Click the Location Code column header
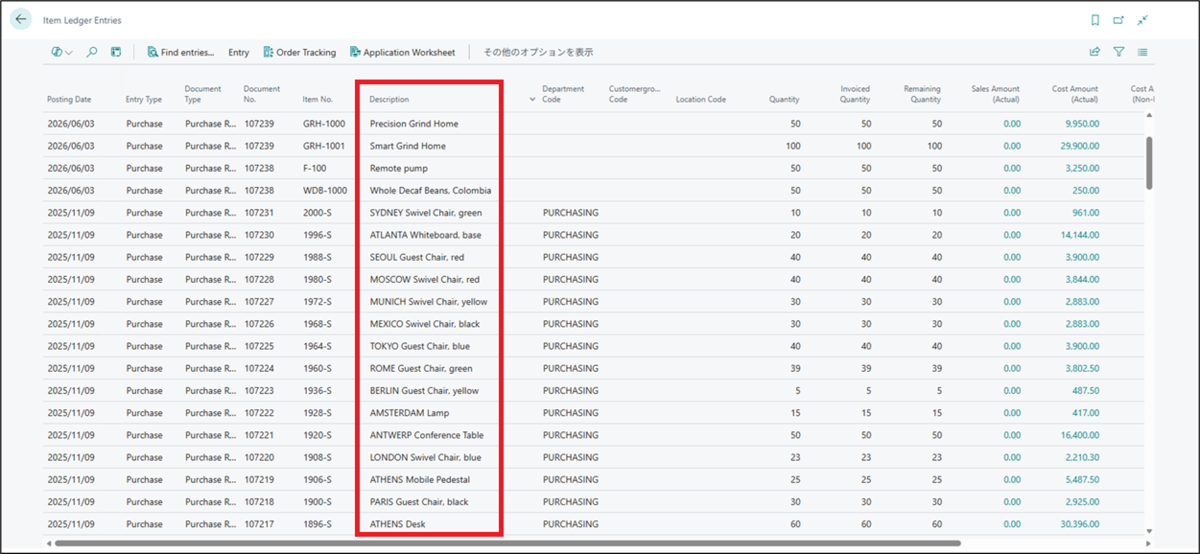Image resolution: width=1200 pixels, height=554 pixels. point(701,99)
